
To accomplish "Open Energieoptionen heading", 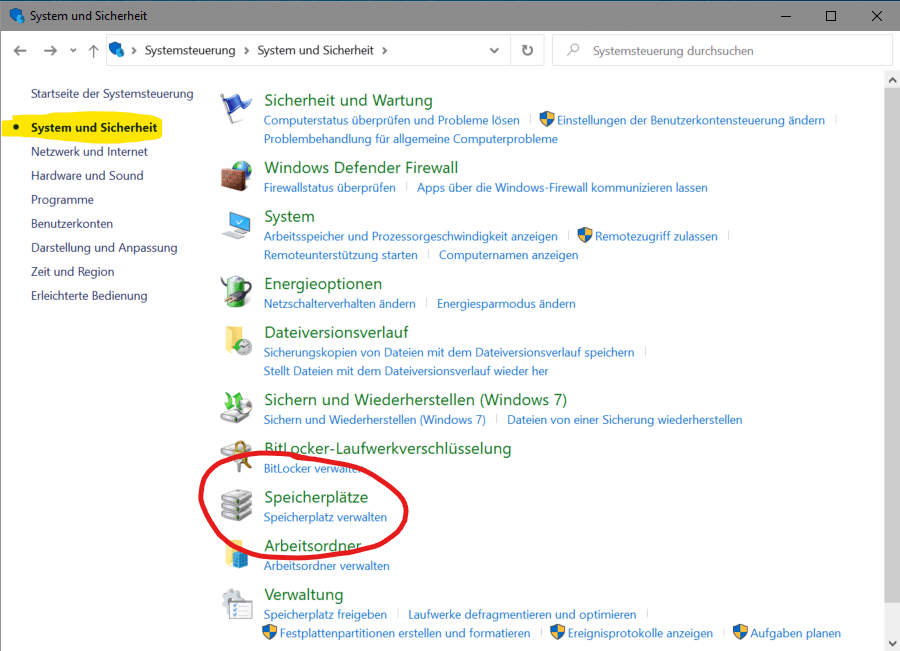I will pyautogui.click(x=323, y=284).
